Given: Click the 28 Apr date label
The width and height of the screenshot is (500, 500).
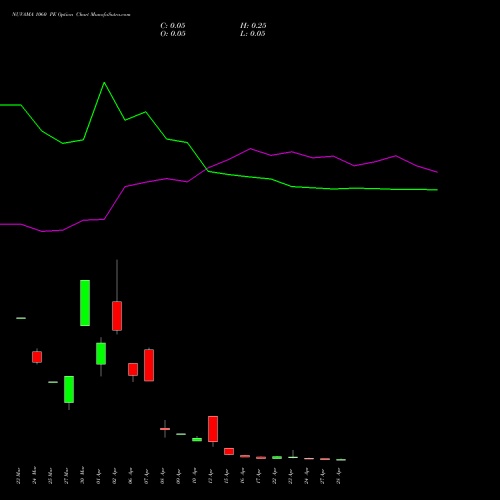Looking at the screenshot, I should click(x=338, y=475).
